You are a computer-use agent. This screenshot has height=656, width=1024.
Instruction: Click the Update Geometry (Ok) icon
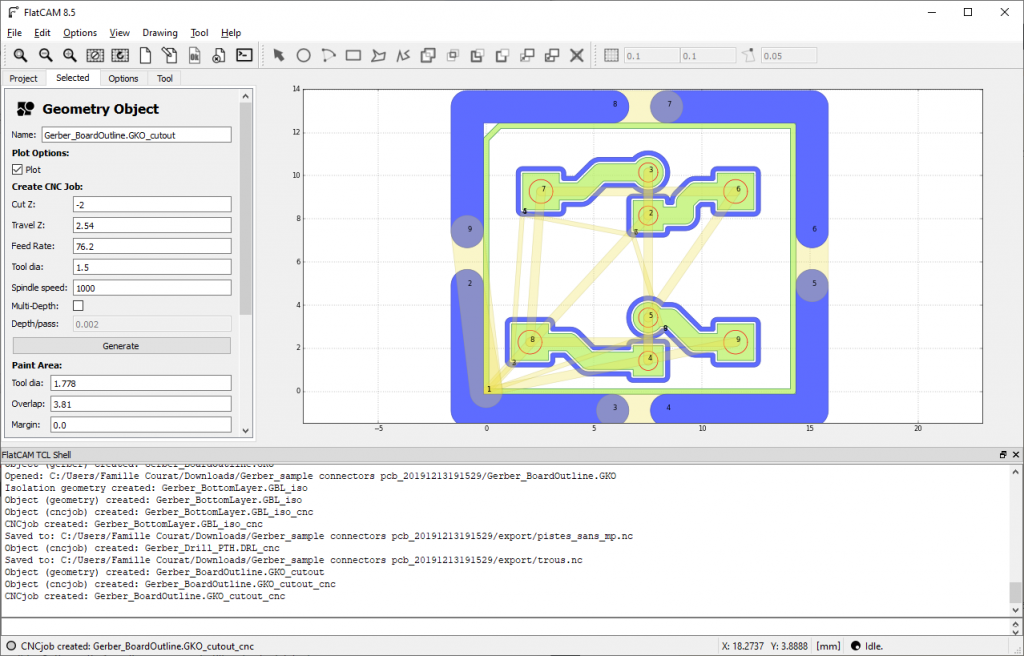[x=195, y=56]
